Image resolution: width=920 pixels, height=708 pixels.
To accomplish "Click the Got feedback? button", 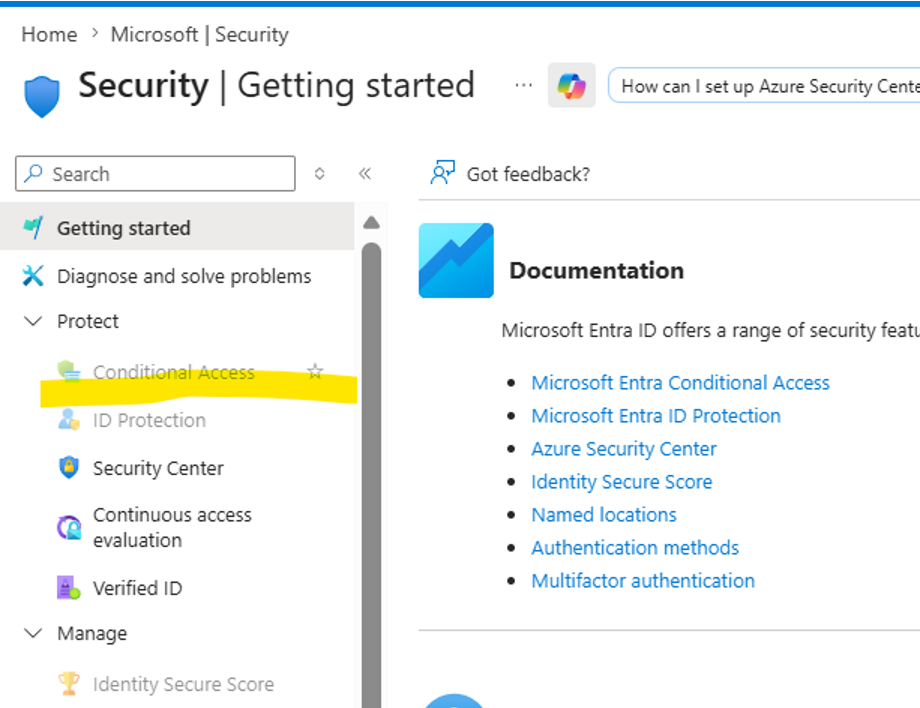I will tap(510, 174).
